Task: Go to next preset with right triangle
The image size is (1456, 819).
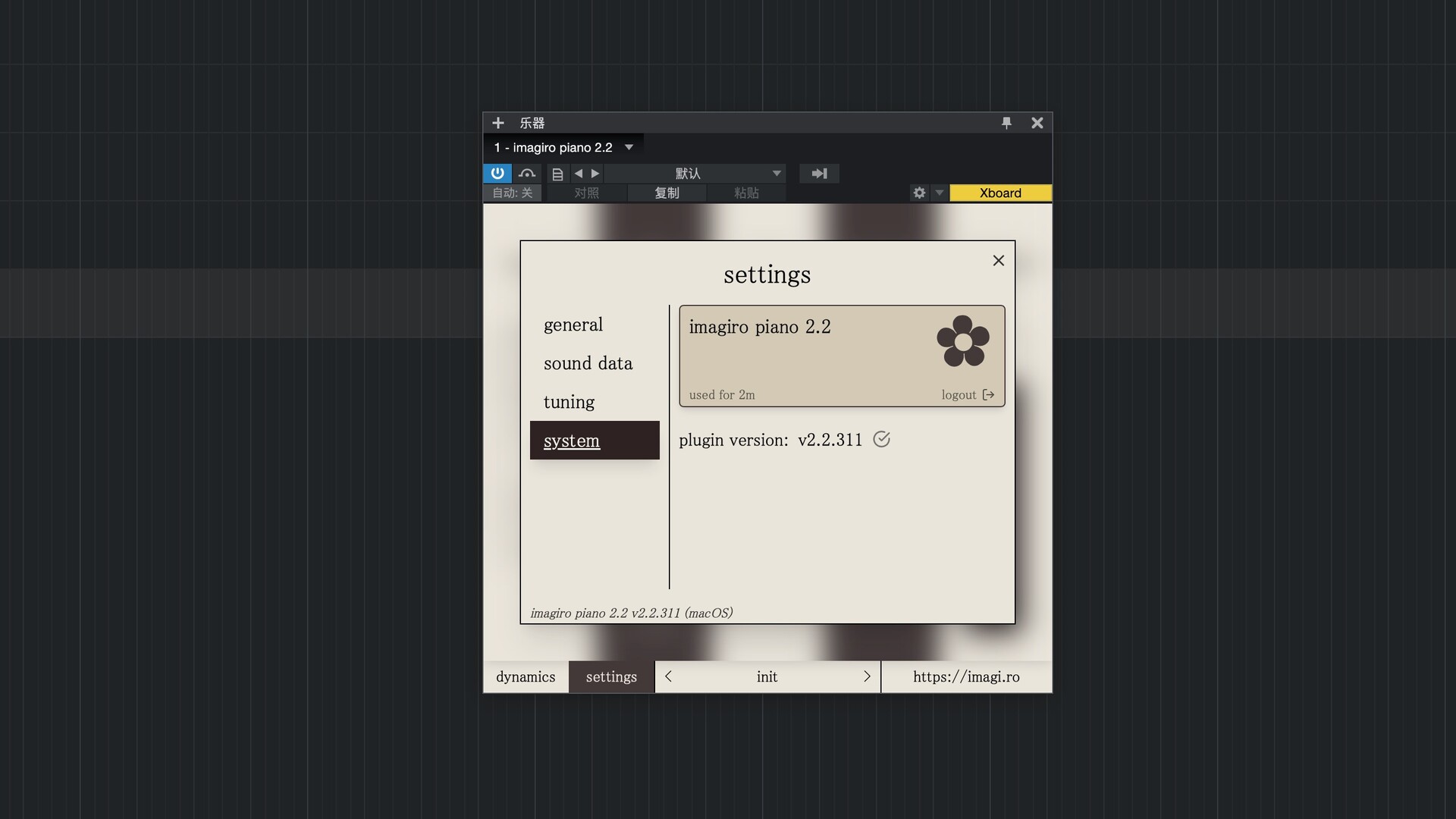Action: 595,174
